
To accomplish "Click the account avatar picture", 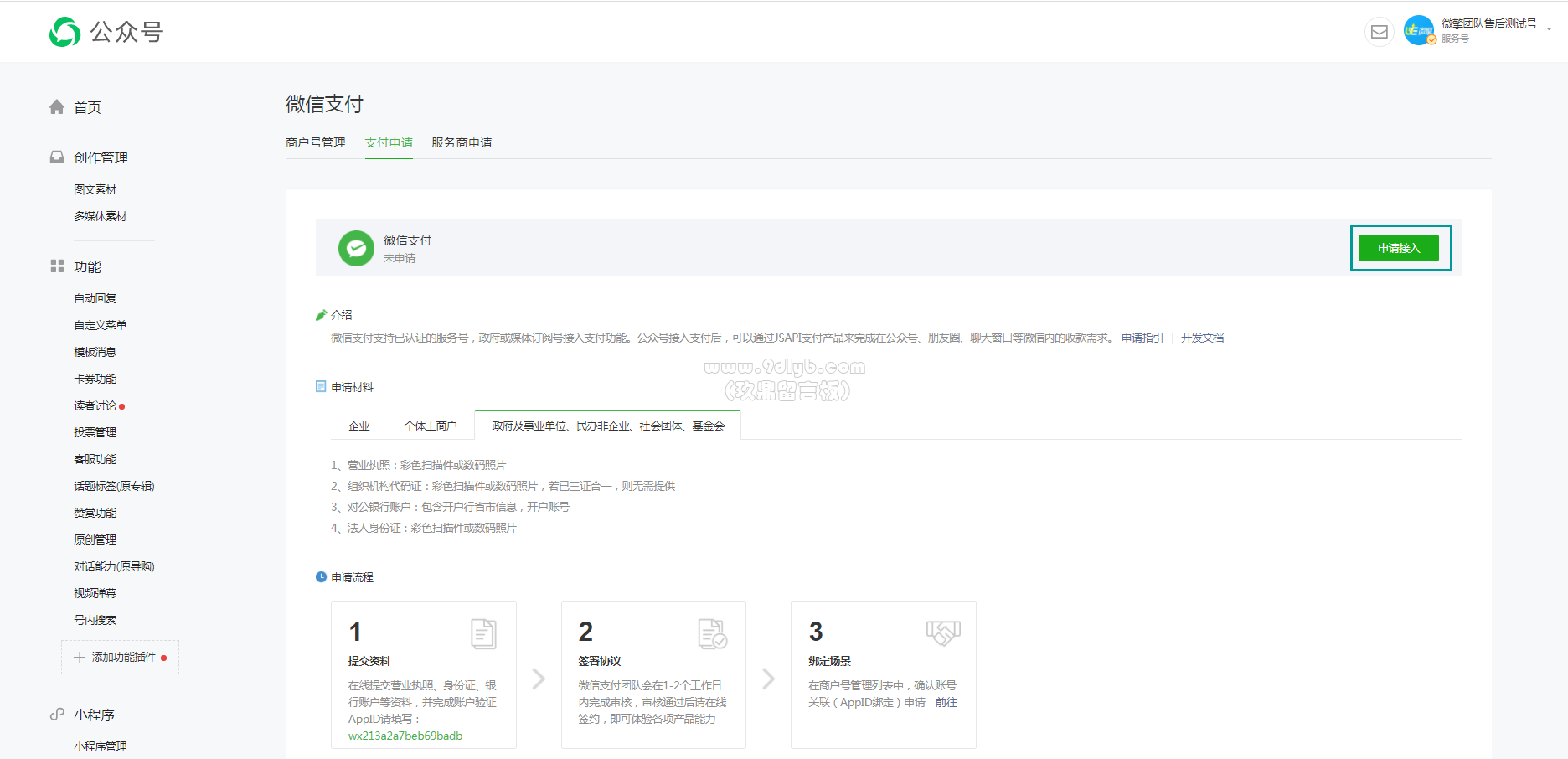I will (1419, 31).
